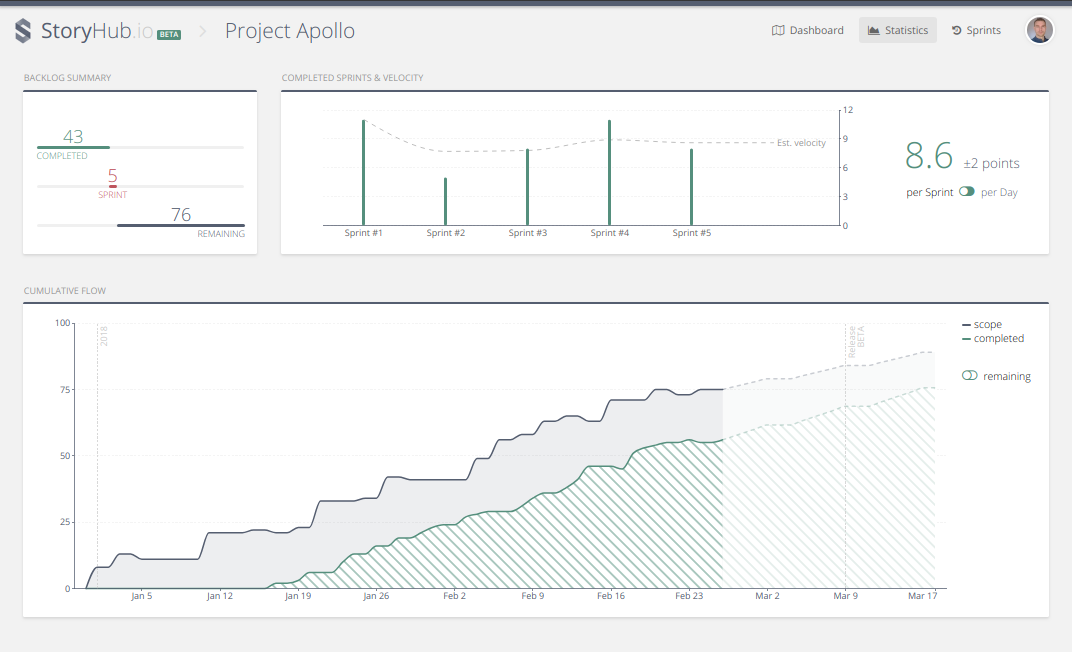Toggle the scope series in the legend
This screenshot has width=1072, height=652.
coord(982,325)
